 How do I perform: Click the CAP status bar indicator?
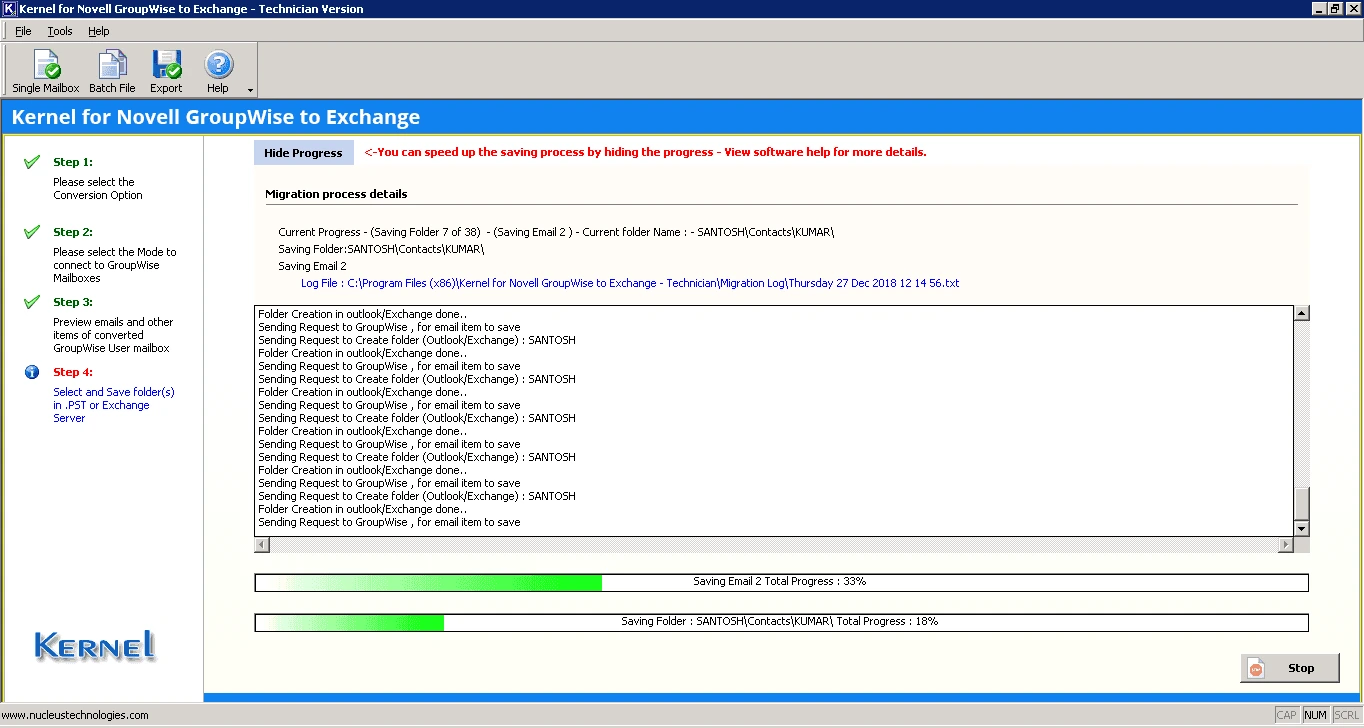(x=1287, y=715)
